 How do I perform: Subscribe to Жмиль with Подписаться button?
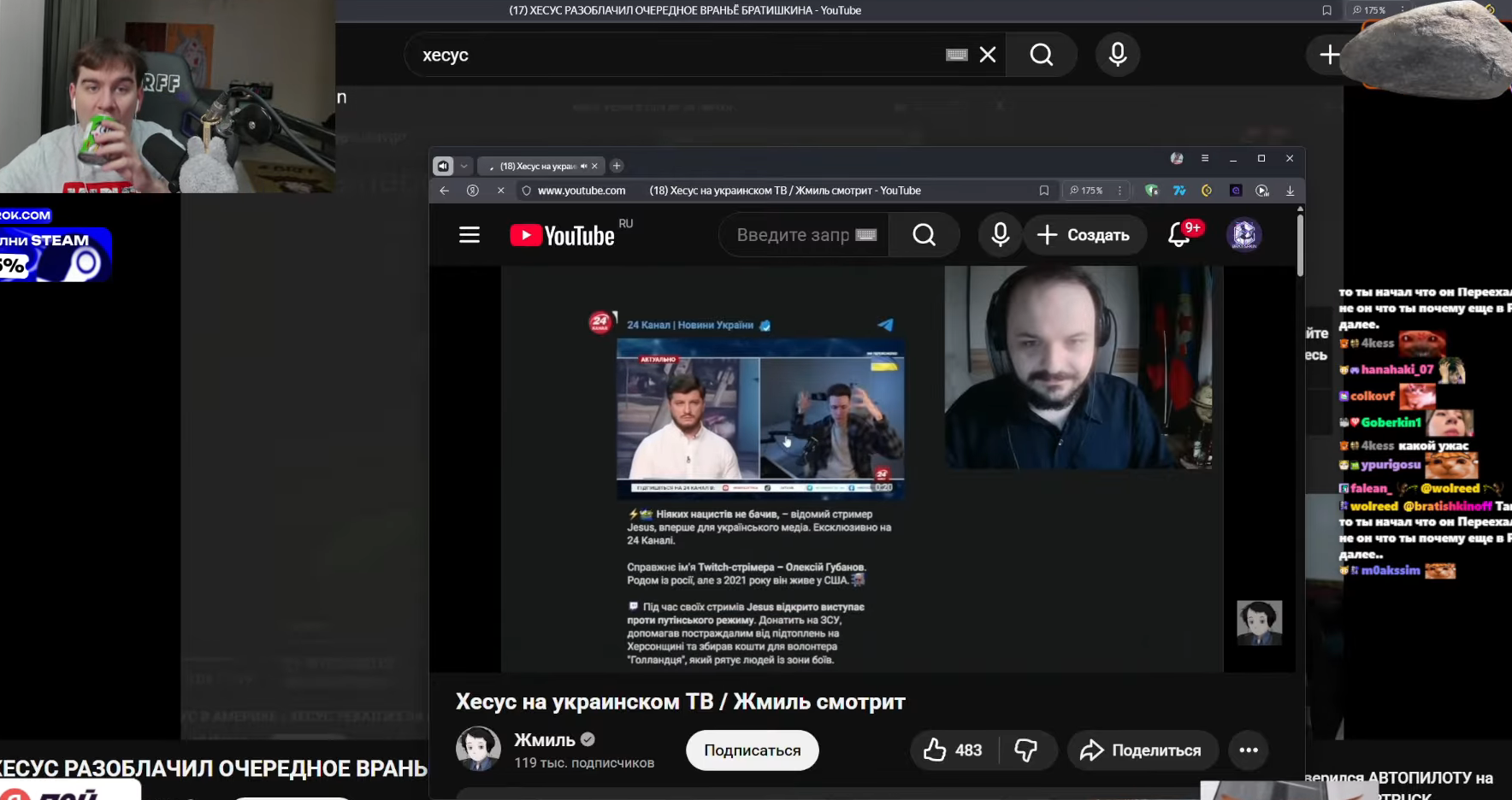click(753, 750)
